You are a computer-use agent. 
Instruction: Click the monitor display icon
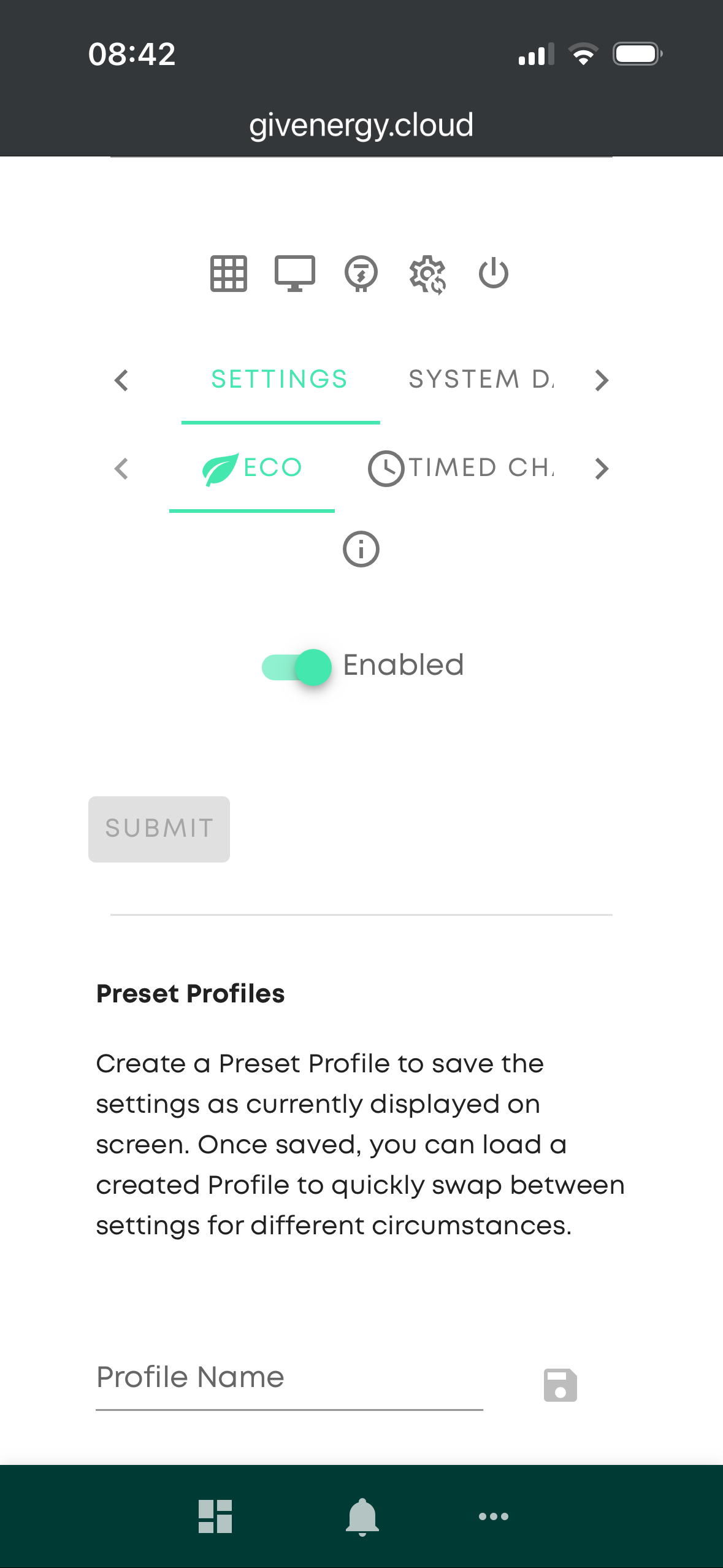click(294, 274)
